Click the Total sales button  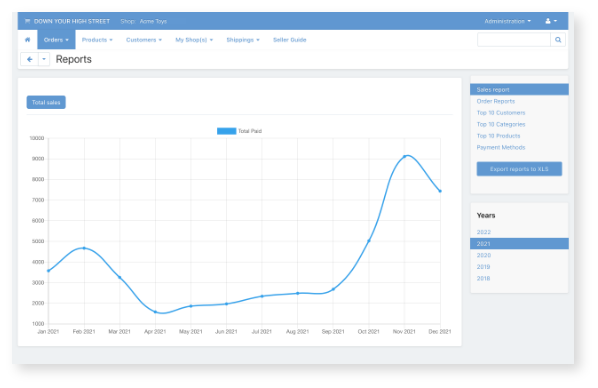46,102
